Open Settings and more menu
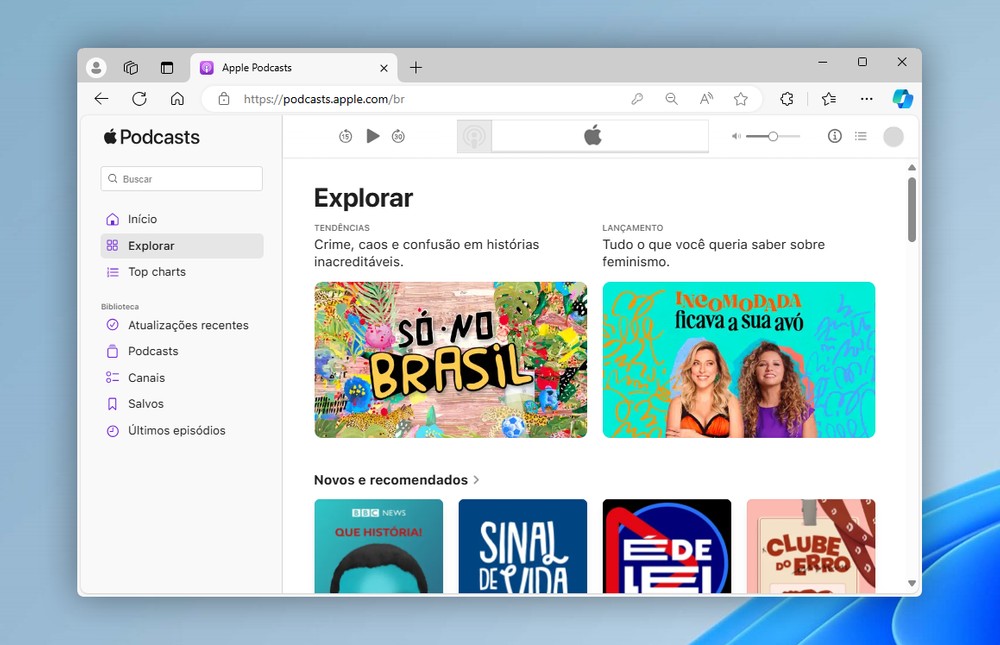 tap(866, 99)
